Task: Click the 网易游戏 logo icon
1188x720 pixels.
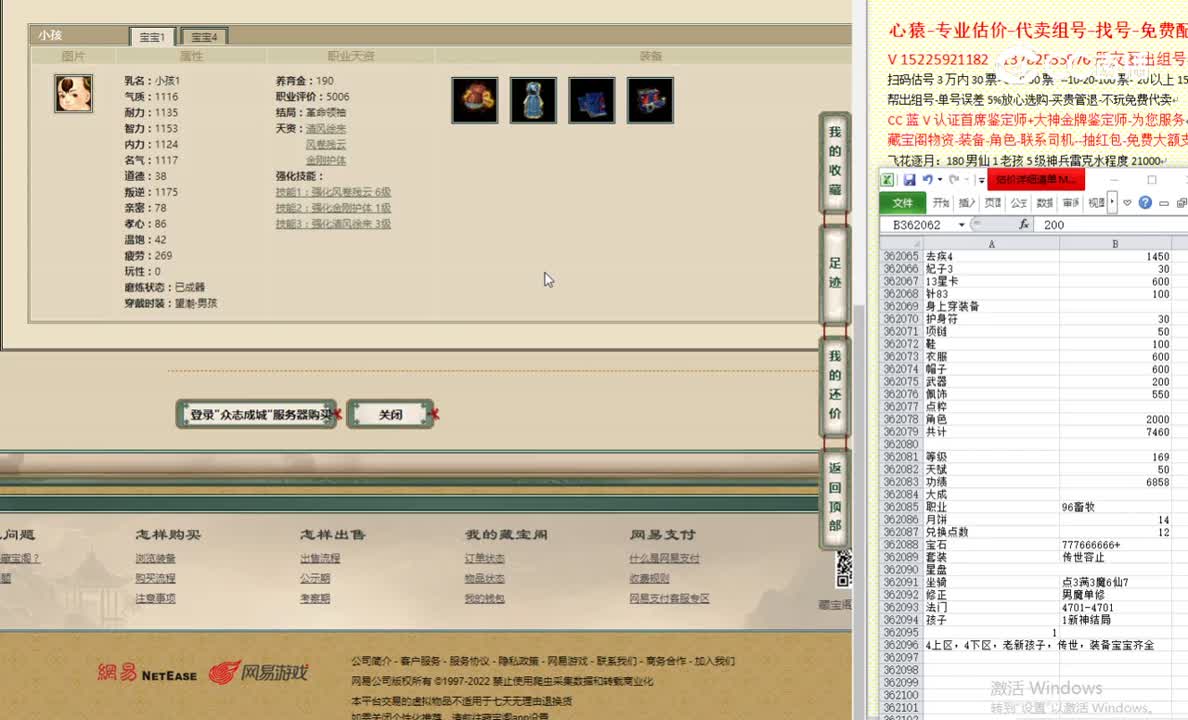Action: pos(222,674)
